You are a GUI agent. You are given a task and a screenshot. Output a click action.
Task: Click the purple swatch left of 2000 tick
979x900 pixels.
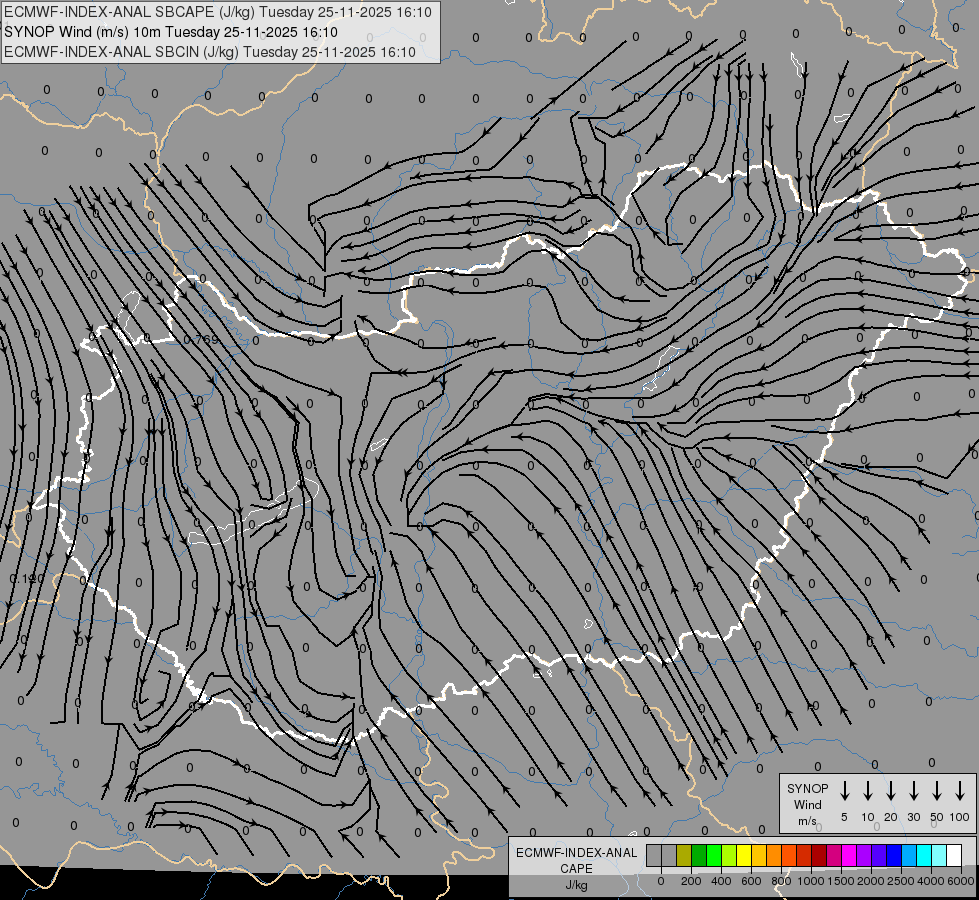[x=863, y=855]
